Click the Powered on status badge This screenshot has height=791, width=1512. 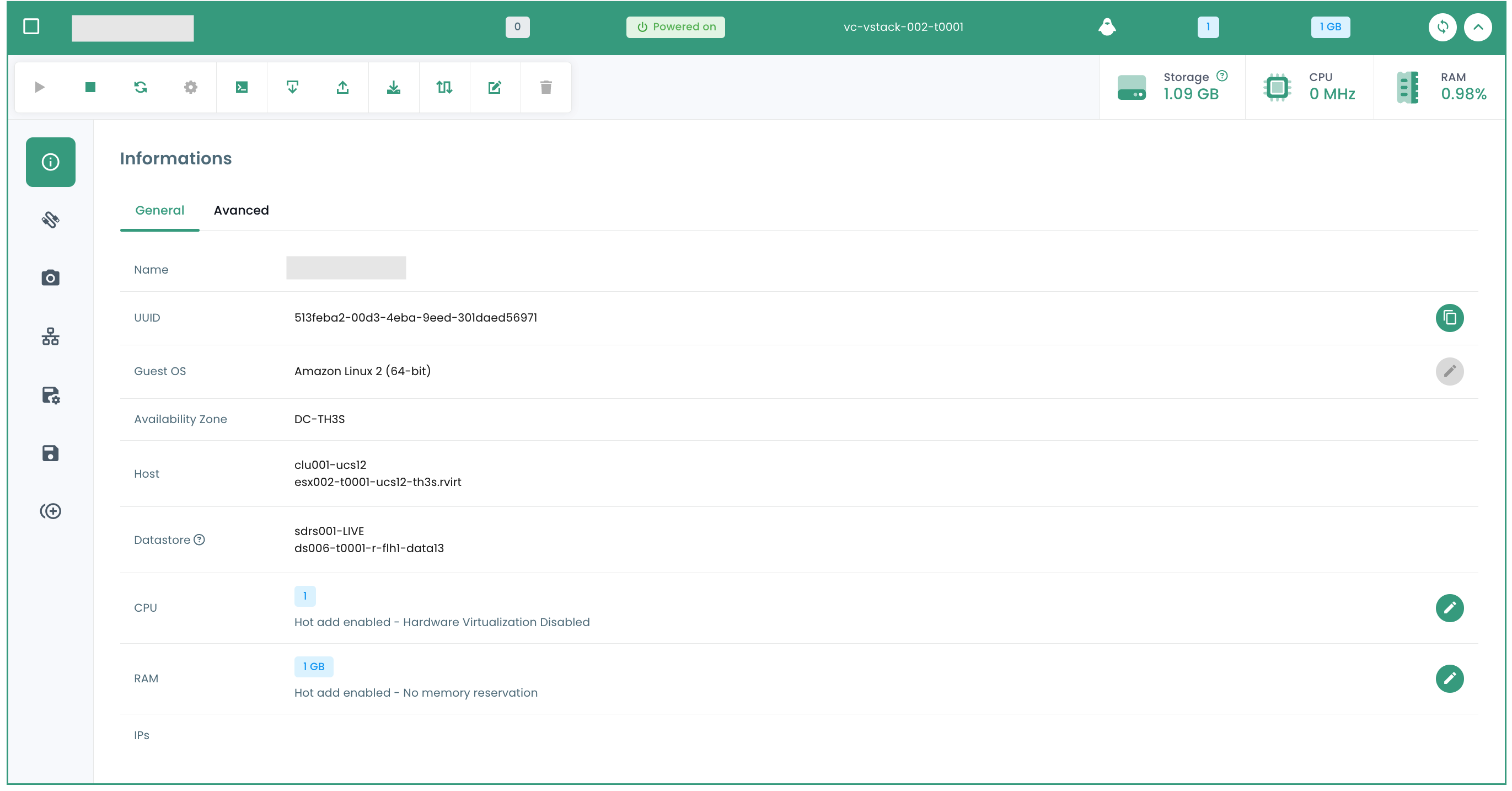675,27
